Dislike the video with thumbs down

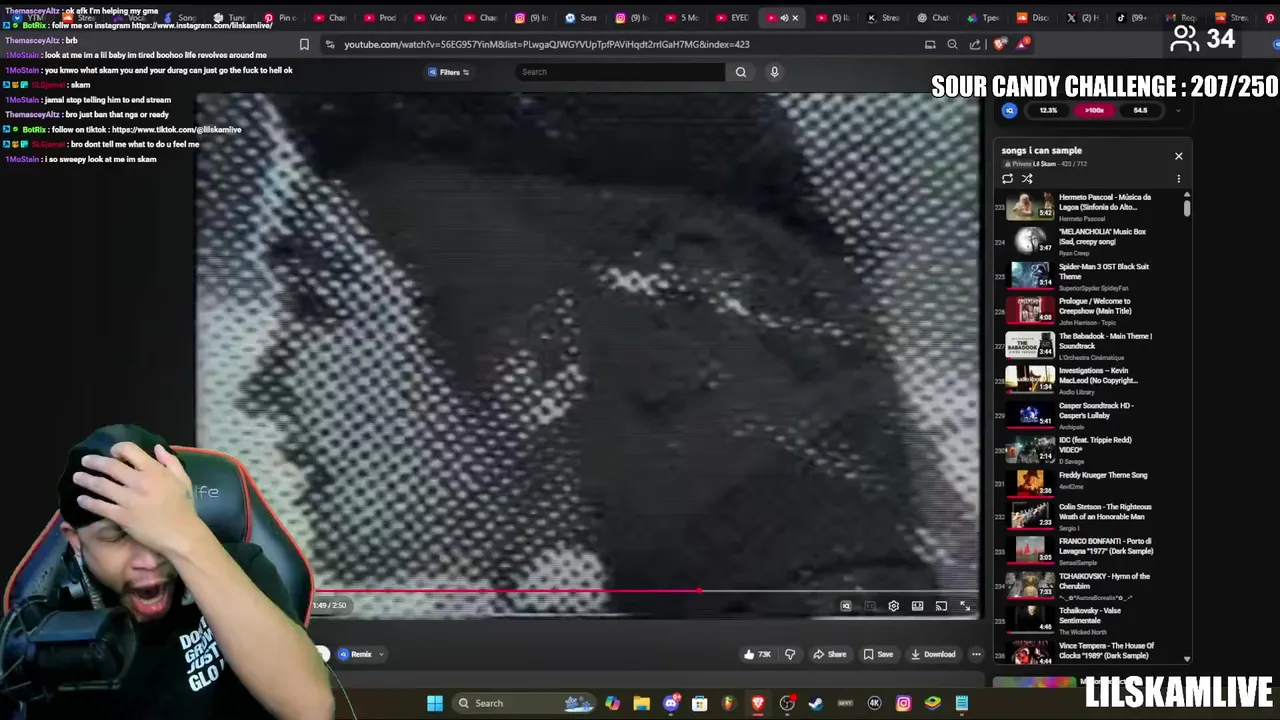[790, 654]
